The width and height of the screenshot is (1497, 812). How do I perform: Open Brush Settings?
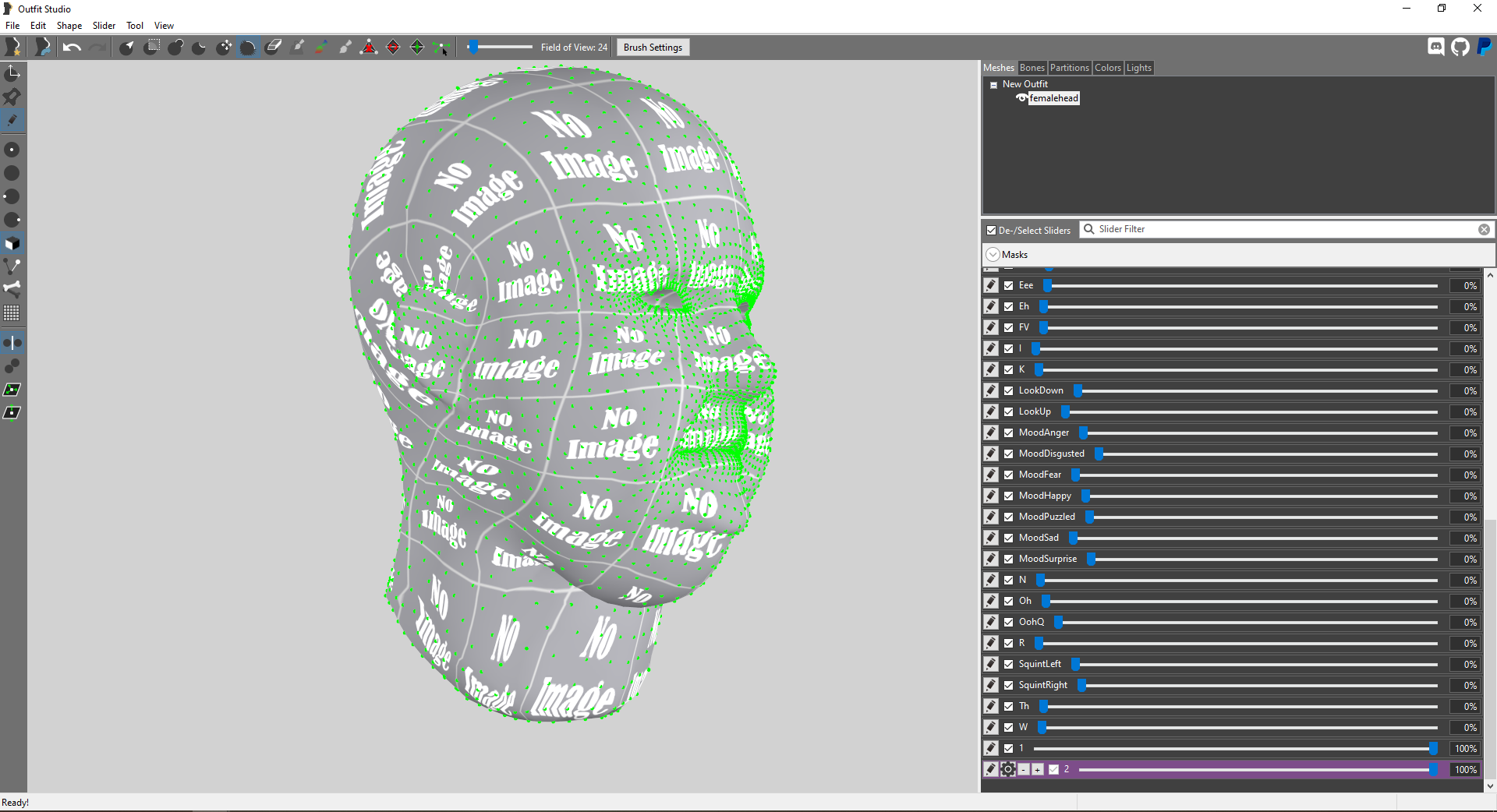click(x=653, y=48)
